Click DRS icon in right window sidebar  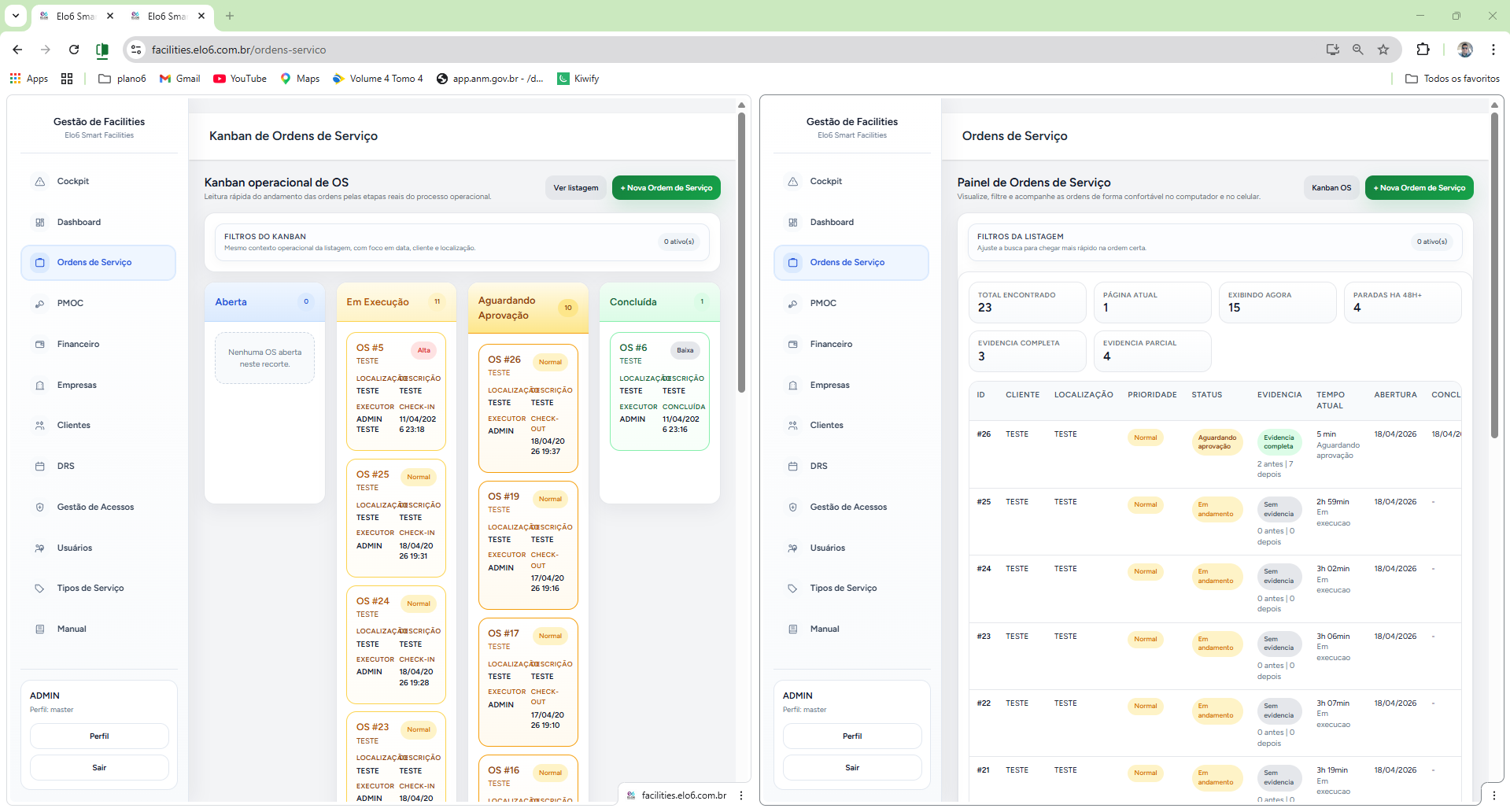(793, 467)
